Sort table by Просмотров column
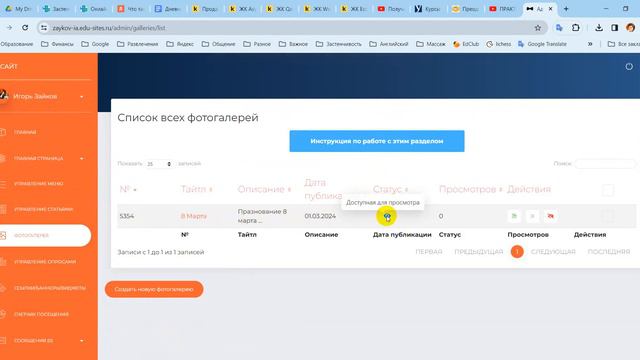The image size is (640, 360). (x=471, y=189)
